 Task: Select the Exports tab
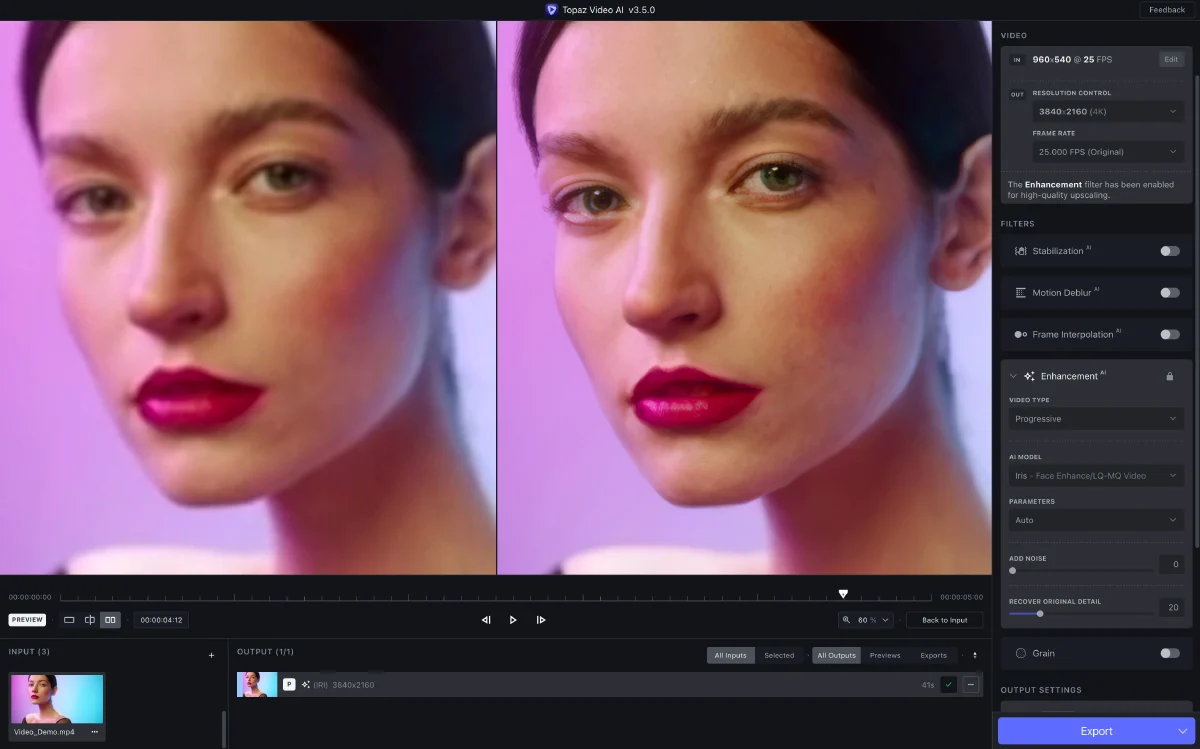[x=933, y=655]
